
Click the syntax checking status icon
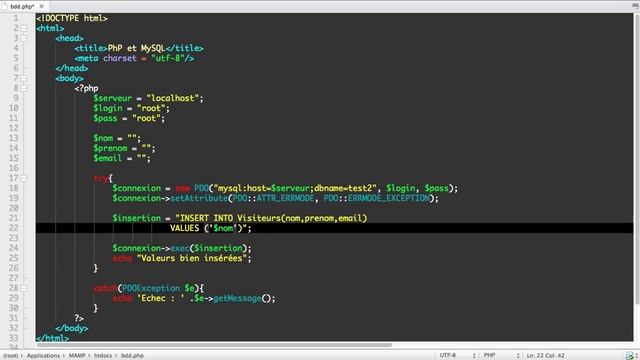pyautogui.click(x=629, y=356)
